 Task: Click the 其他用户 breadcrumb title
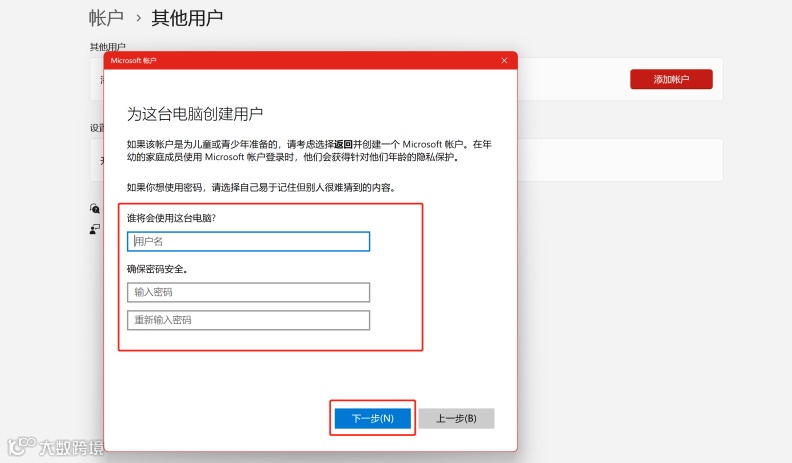coord(187,18)
